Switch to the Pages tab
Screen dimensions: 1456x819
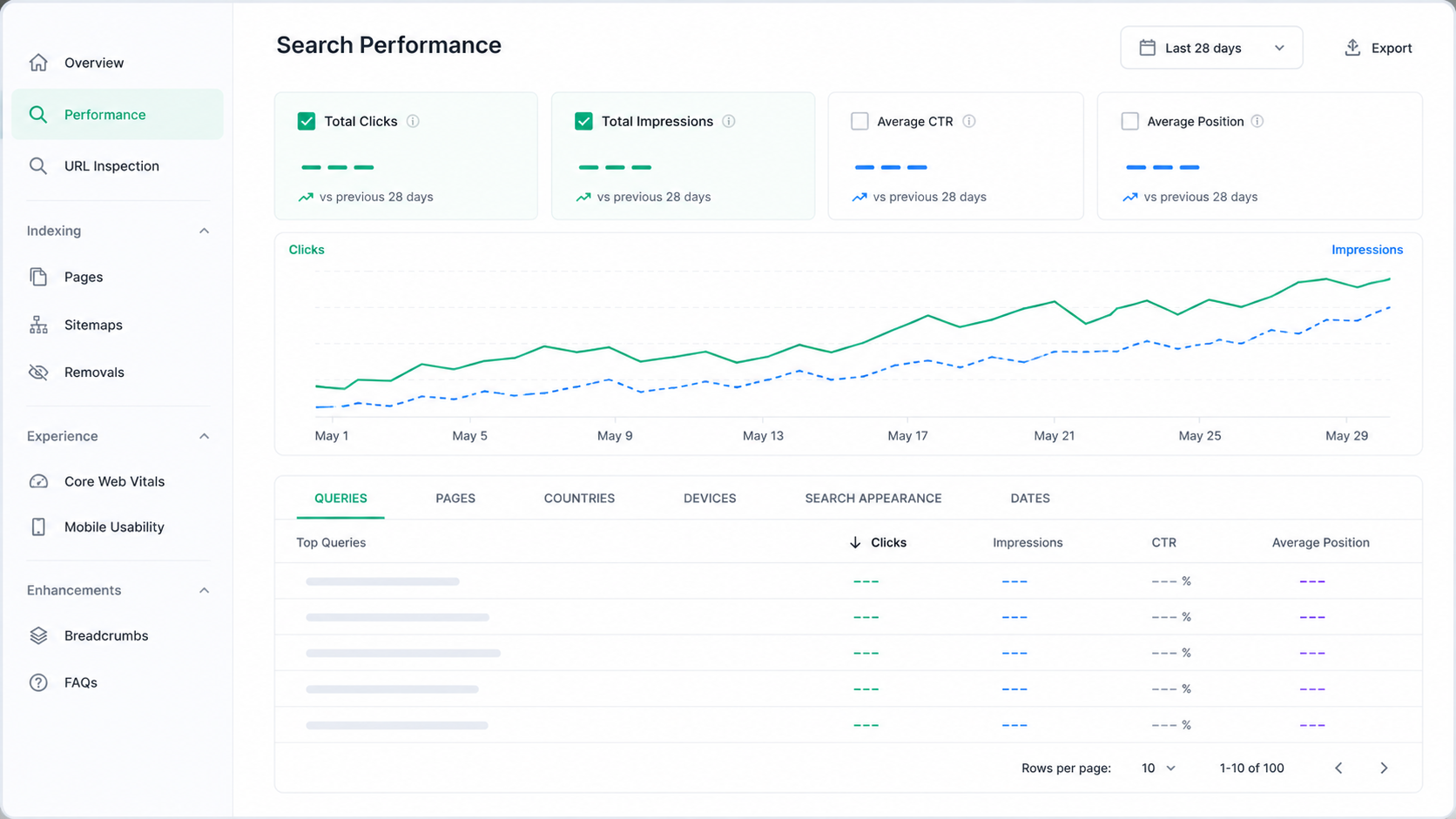click(x=455, y=499)
